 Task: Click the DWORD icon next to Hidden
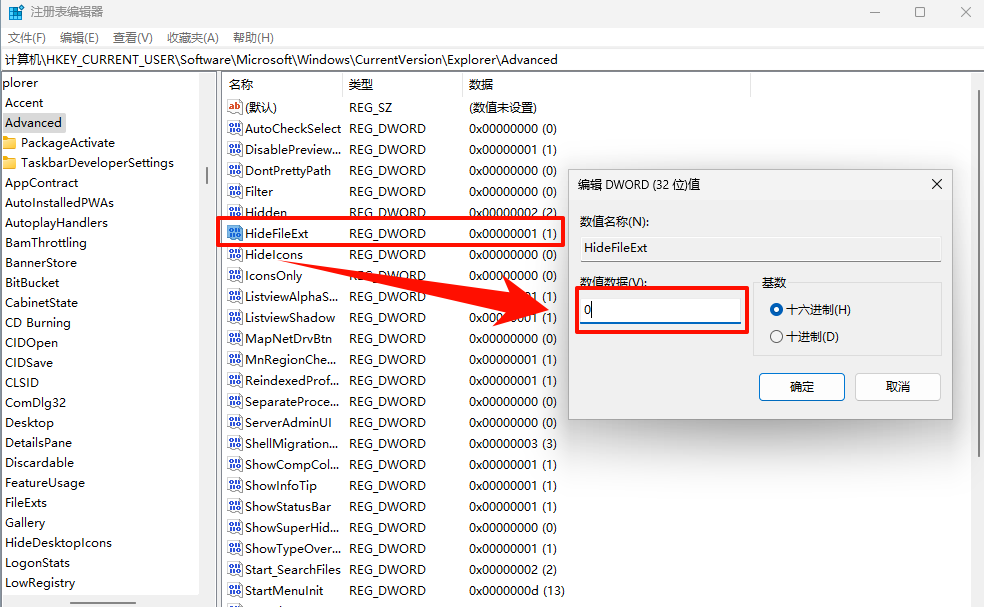[234, 212]
